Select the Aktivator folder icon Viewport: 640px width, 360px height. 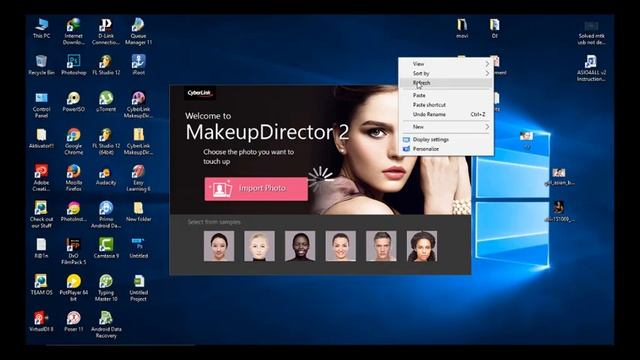click(x=41, y=138)
